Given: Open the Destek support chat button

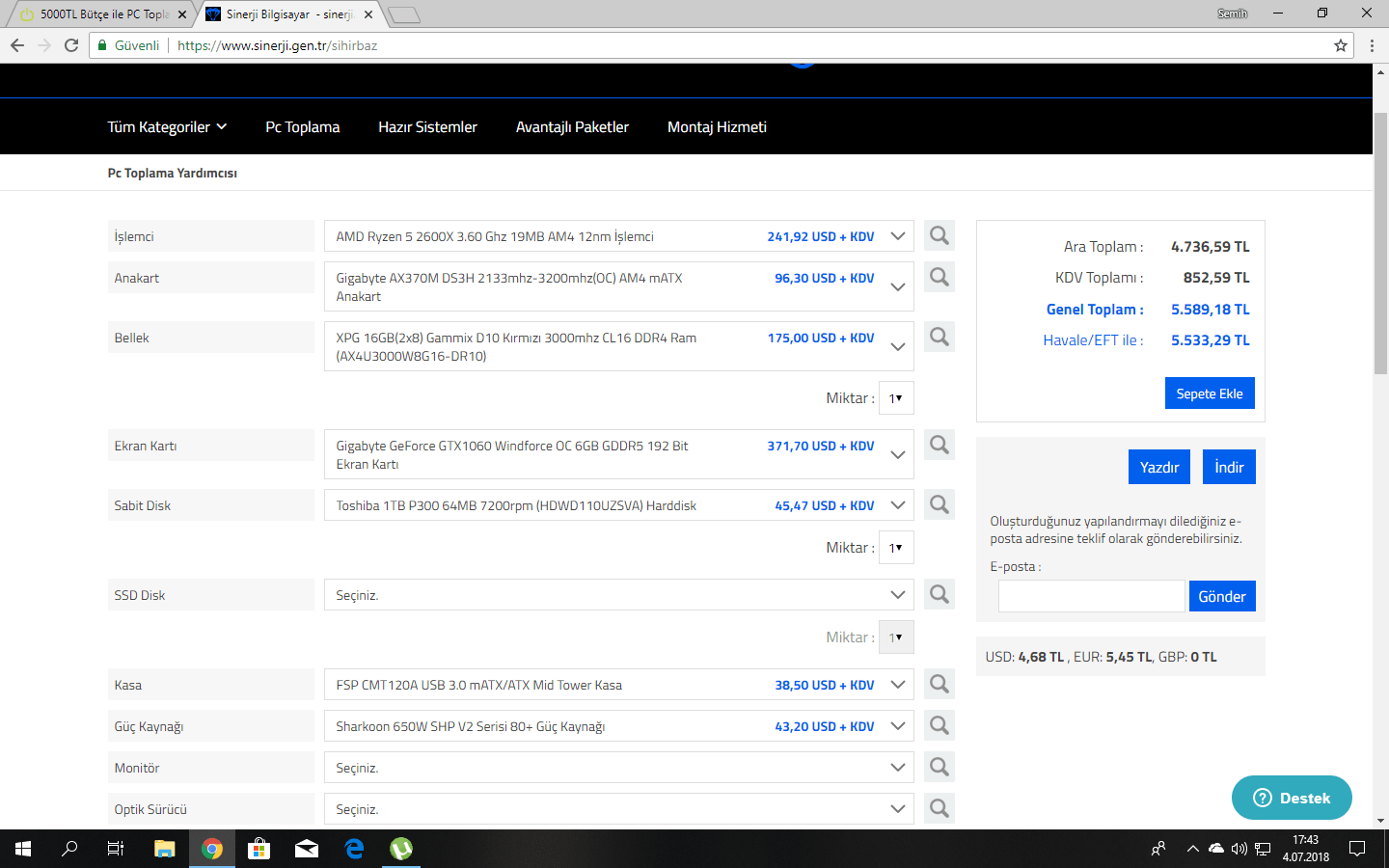Looking at the screenshot, I should 1292,798.
